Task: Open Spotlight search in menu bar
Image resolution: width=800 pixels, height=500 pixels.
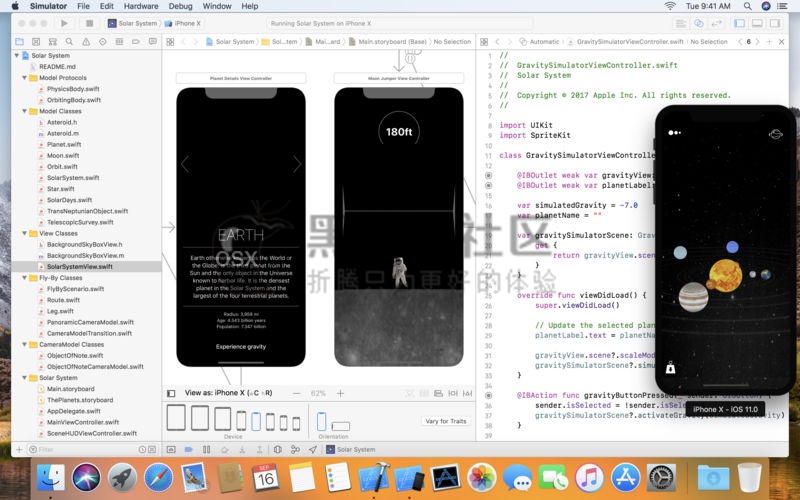Action: [x=747, y=6]
